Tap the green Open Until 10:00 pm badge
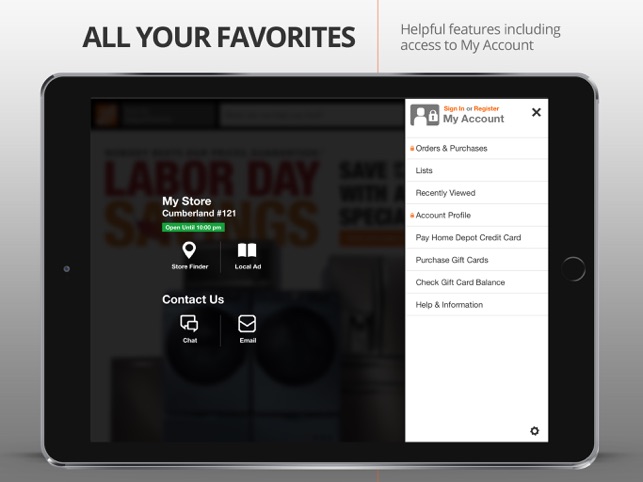Image resolution: width=643 pixels, height=482 pixels. pos(193,227)
